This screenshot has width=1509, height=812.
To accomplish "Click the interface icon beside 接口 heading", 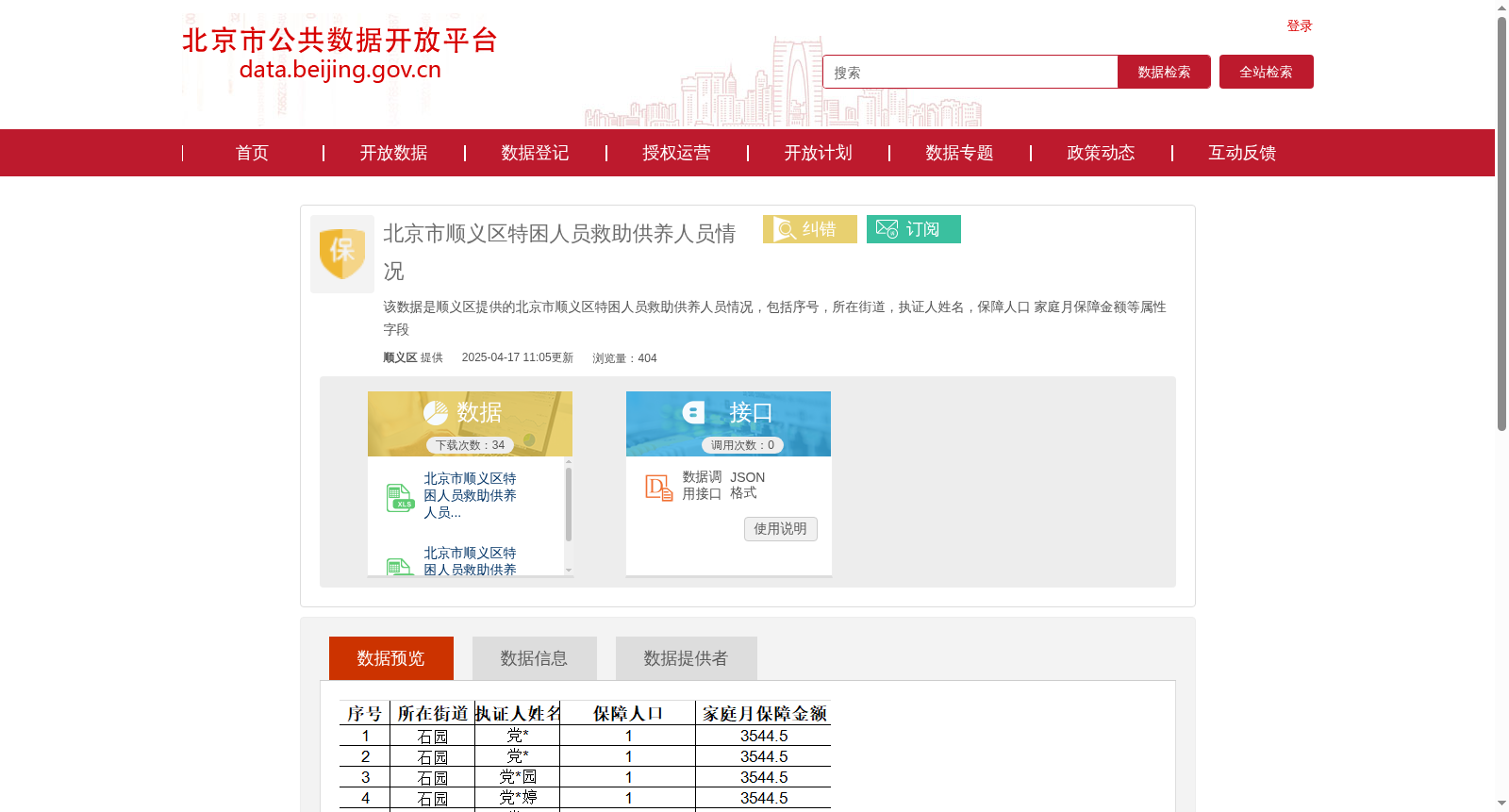I will pyautogui.click(x=693, y=412).
